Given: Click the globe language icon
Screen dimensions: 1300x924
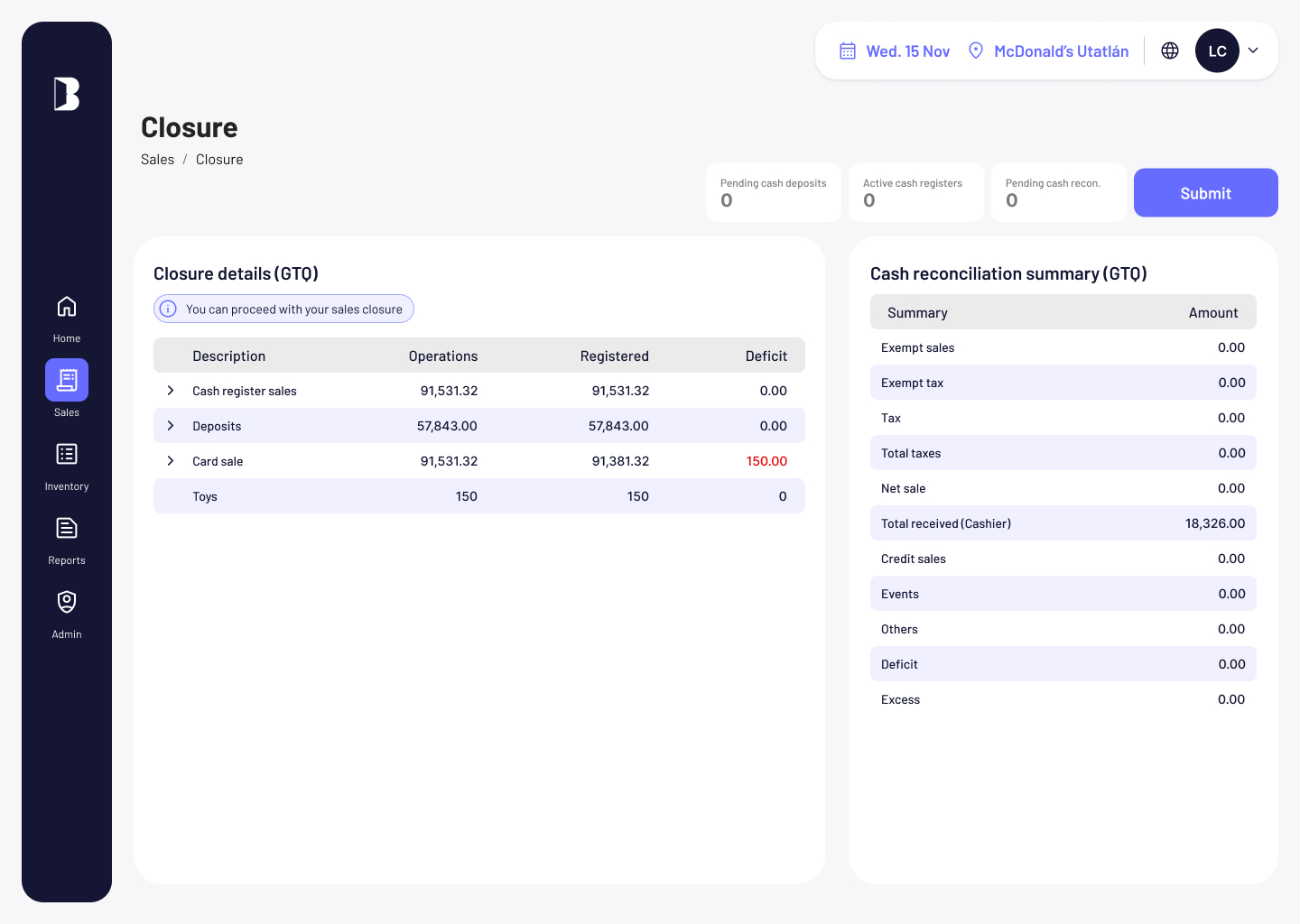Looking at the screenshot, I should point(1170,51).
